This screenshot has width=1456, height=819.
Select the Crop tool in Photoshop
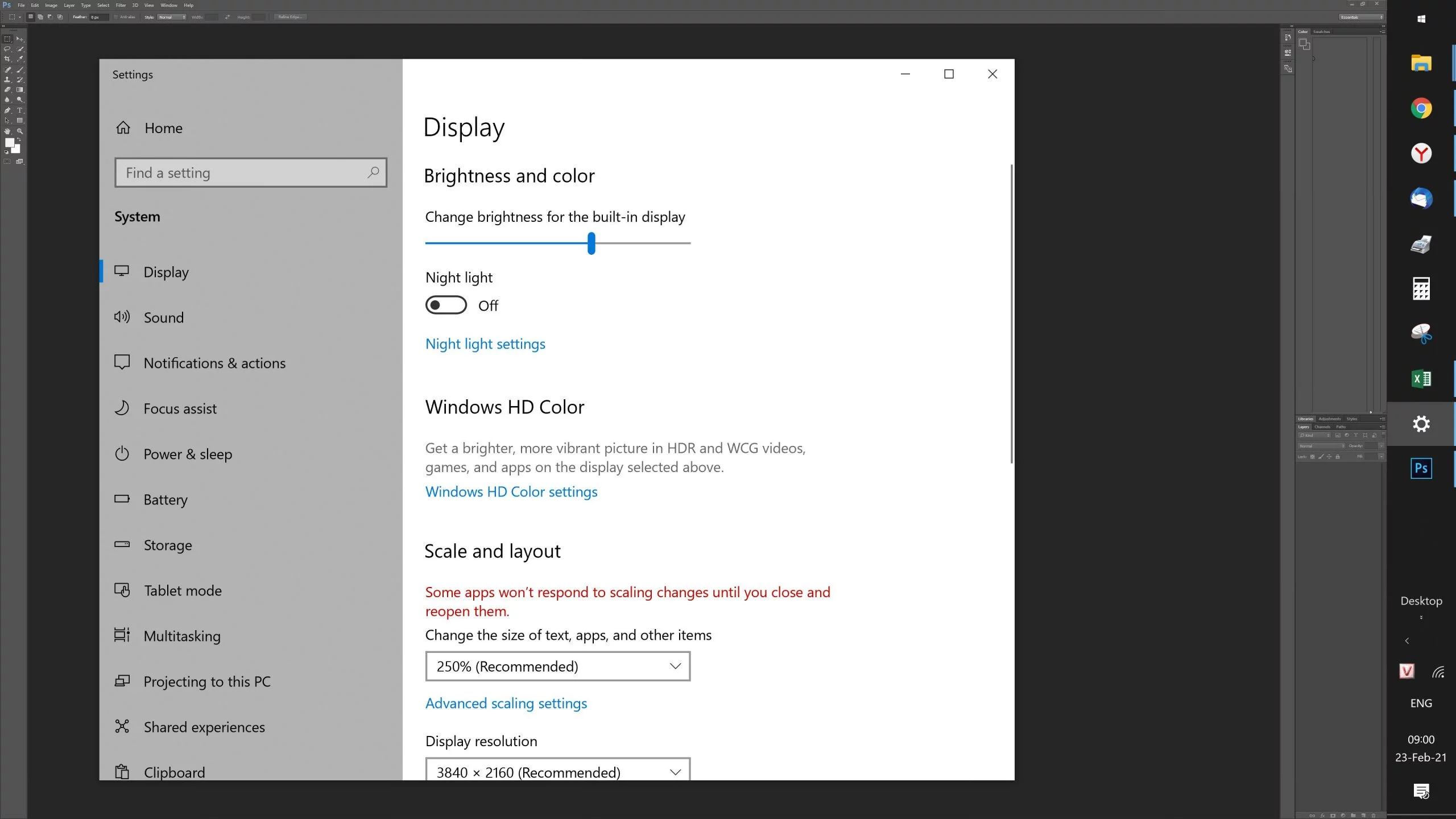(7, 59)
